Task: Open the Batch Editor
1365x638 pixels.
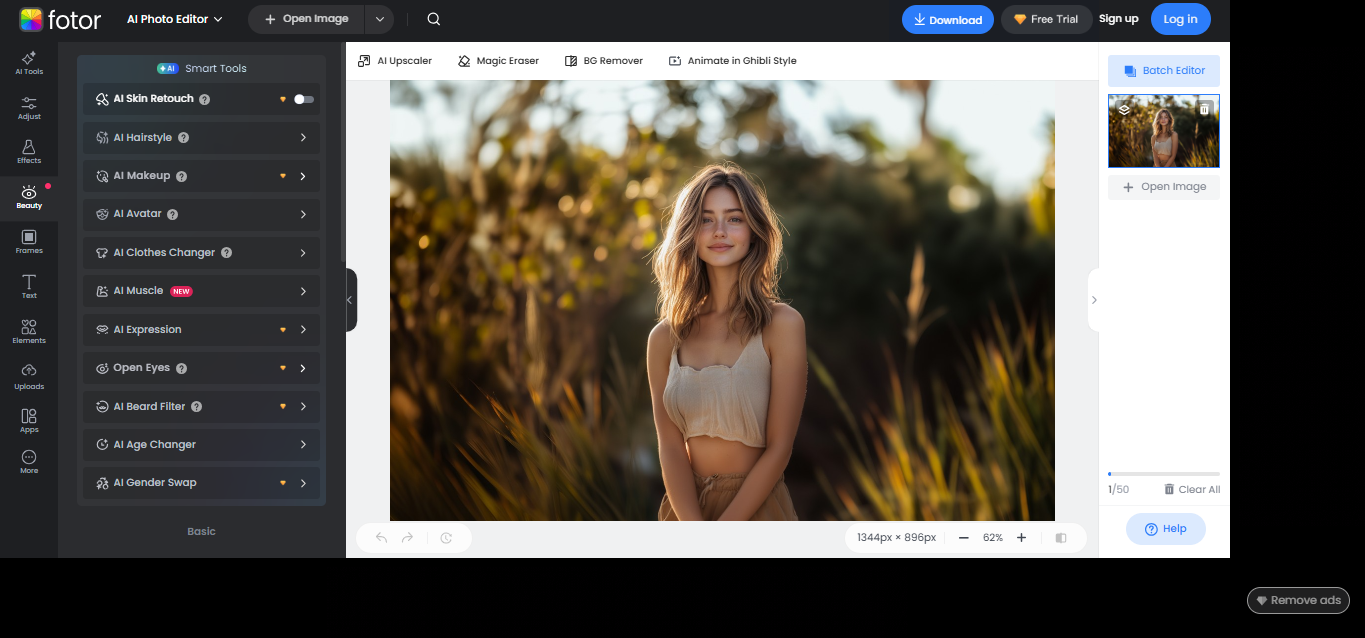Action: pyautogui.click(x=1163, y=70)
